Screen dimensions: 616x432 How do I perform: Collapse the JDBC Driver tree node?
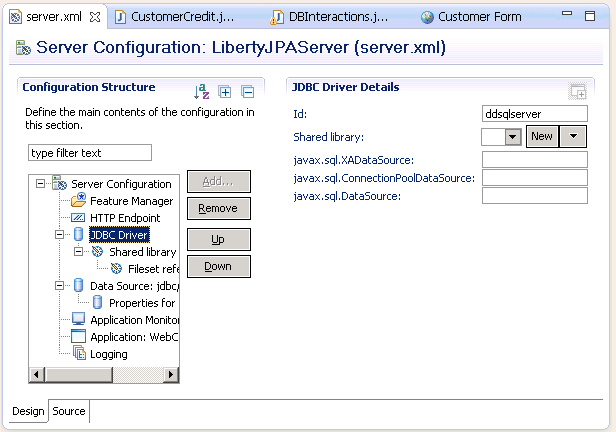pyautogui.click(x=60, y=235)
